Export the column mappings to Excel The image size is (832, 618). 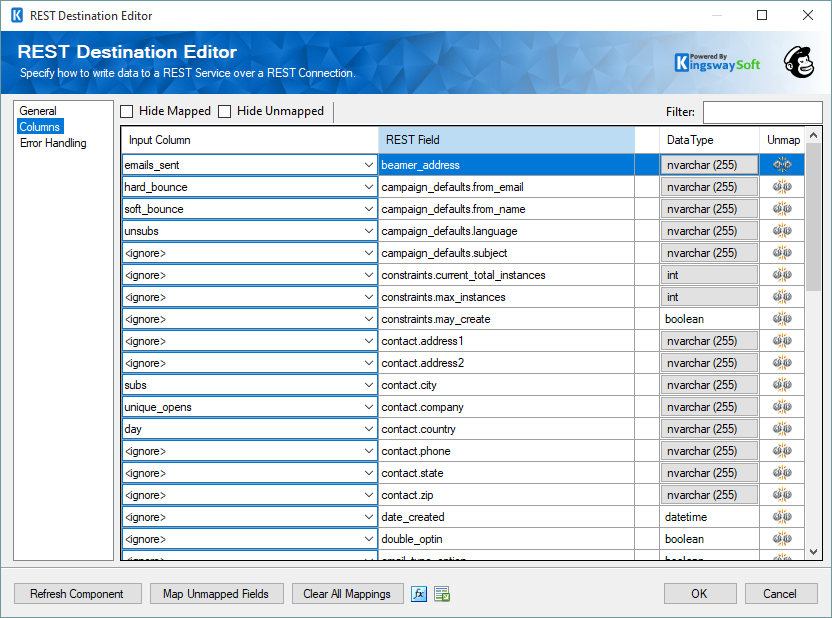coord(440,593)
